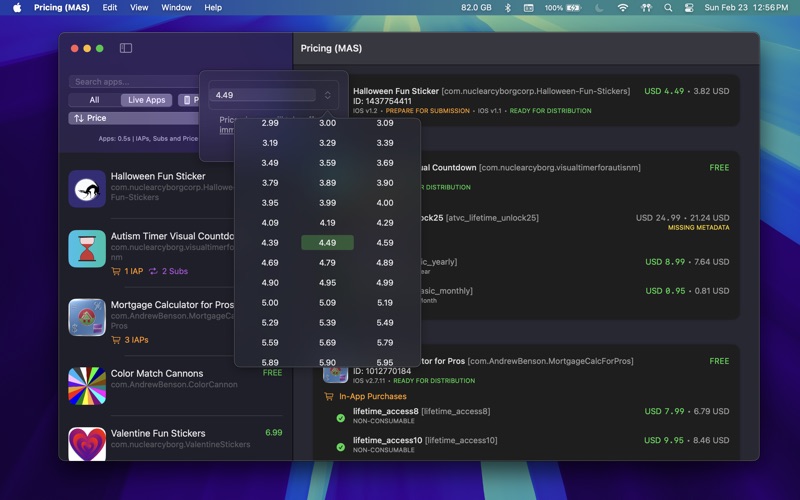The width and height of the screenshot is (800, 500).
Task: Click the 4.49 price field in popover
Action: click(263, 95)
